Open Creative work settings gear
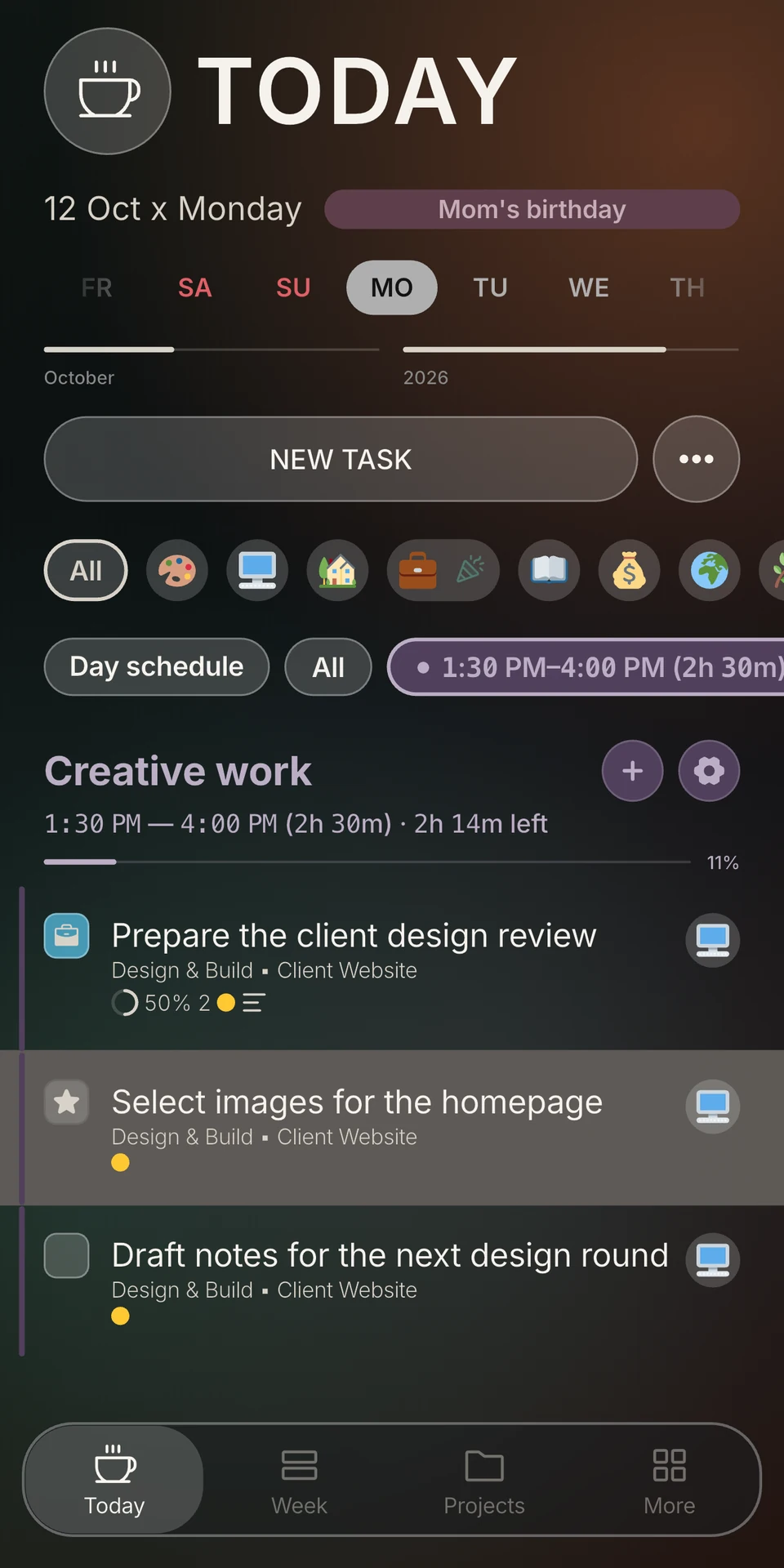Viewport: 784px width, 1568px height. pyautogui.click(x=709, y=771)
